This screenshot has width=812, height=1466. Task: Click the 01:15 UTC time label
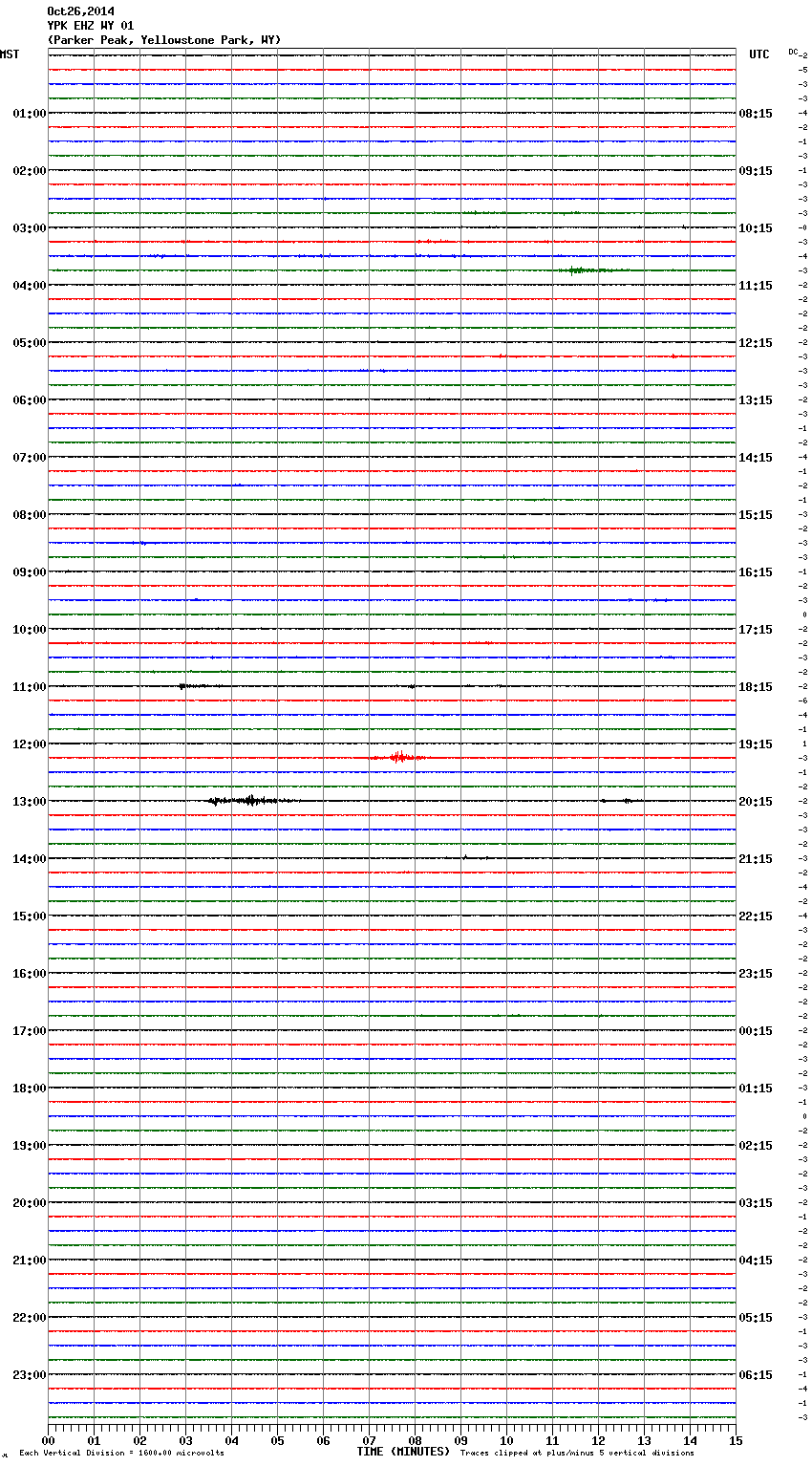(756, 1089)
